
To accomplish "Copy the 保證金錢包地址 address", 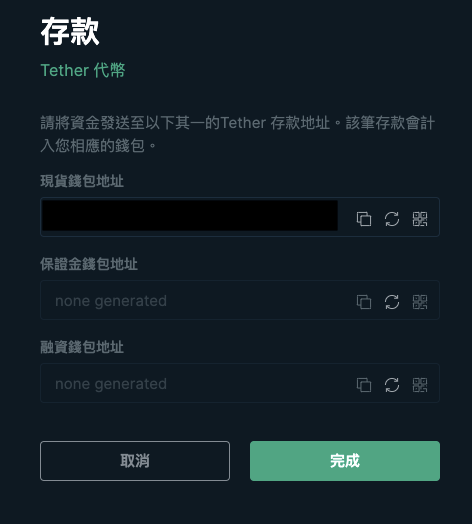I will point(364,302).
